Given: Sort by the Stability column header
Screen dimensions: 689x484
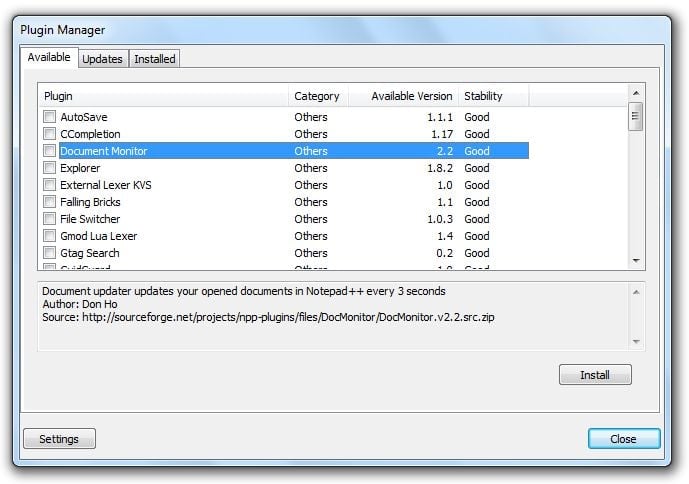Looking at the screenshot, I should (493, 96).
